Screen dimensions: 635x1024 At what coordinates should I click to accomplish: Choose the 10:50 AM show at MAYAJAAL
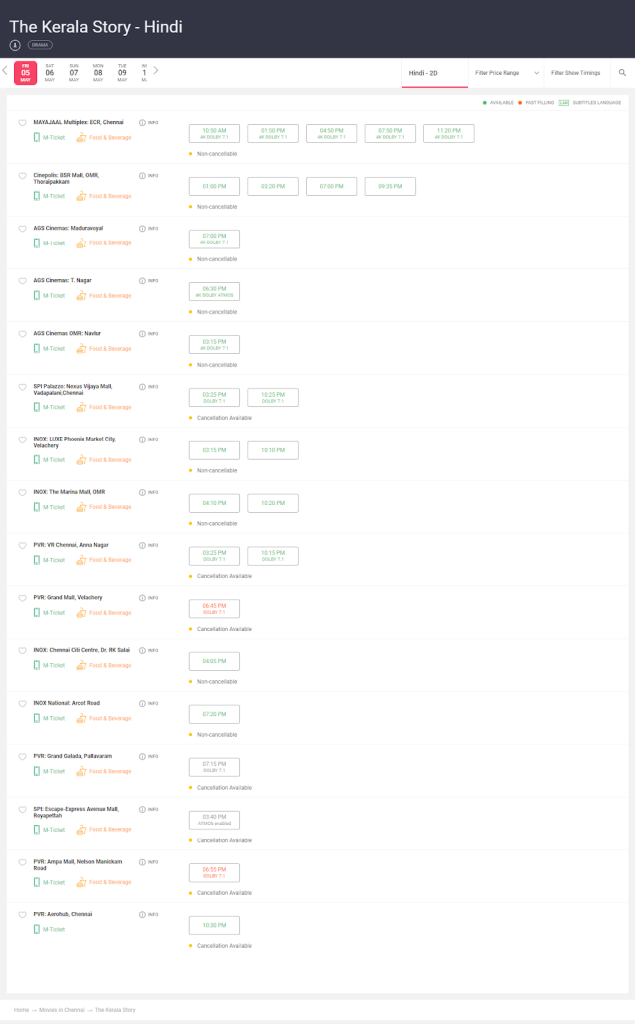click(x=214, y=133)
